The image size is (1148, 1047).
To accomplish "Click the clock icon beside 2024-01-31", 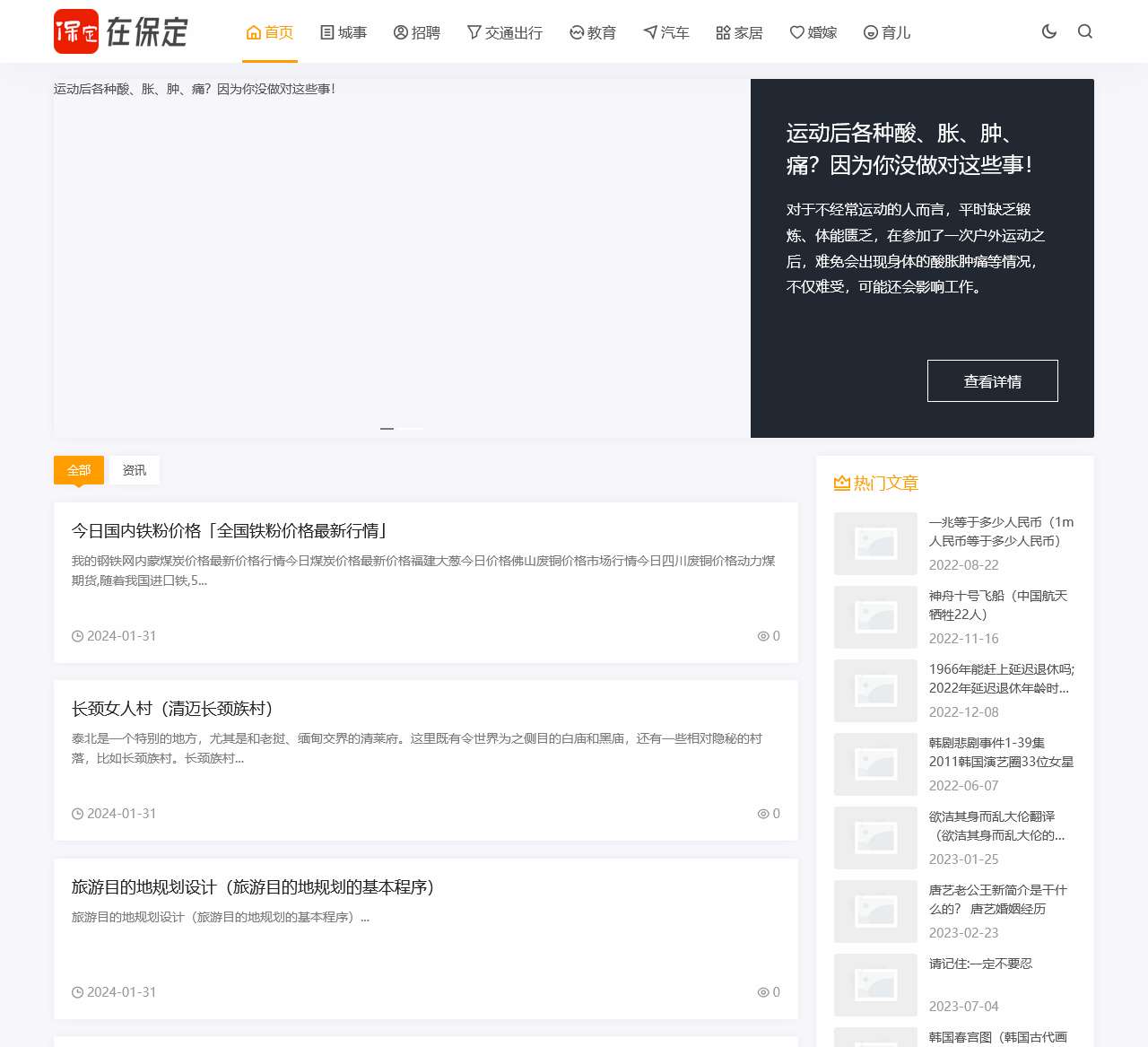I will tap(77, 636).
